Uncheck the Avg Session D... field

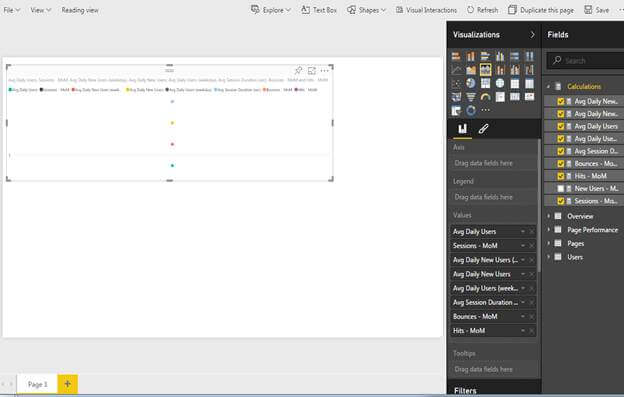pos(561,151)
